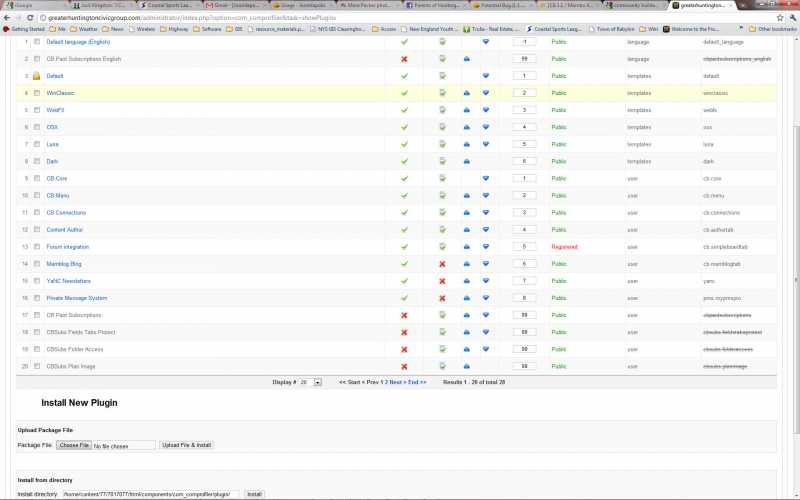Check the CB Core row checkbox
The image size is (800, 500).
(x=37, y=179)
